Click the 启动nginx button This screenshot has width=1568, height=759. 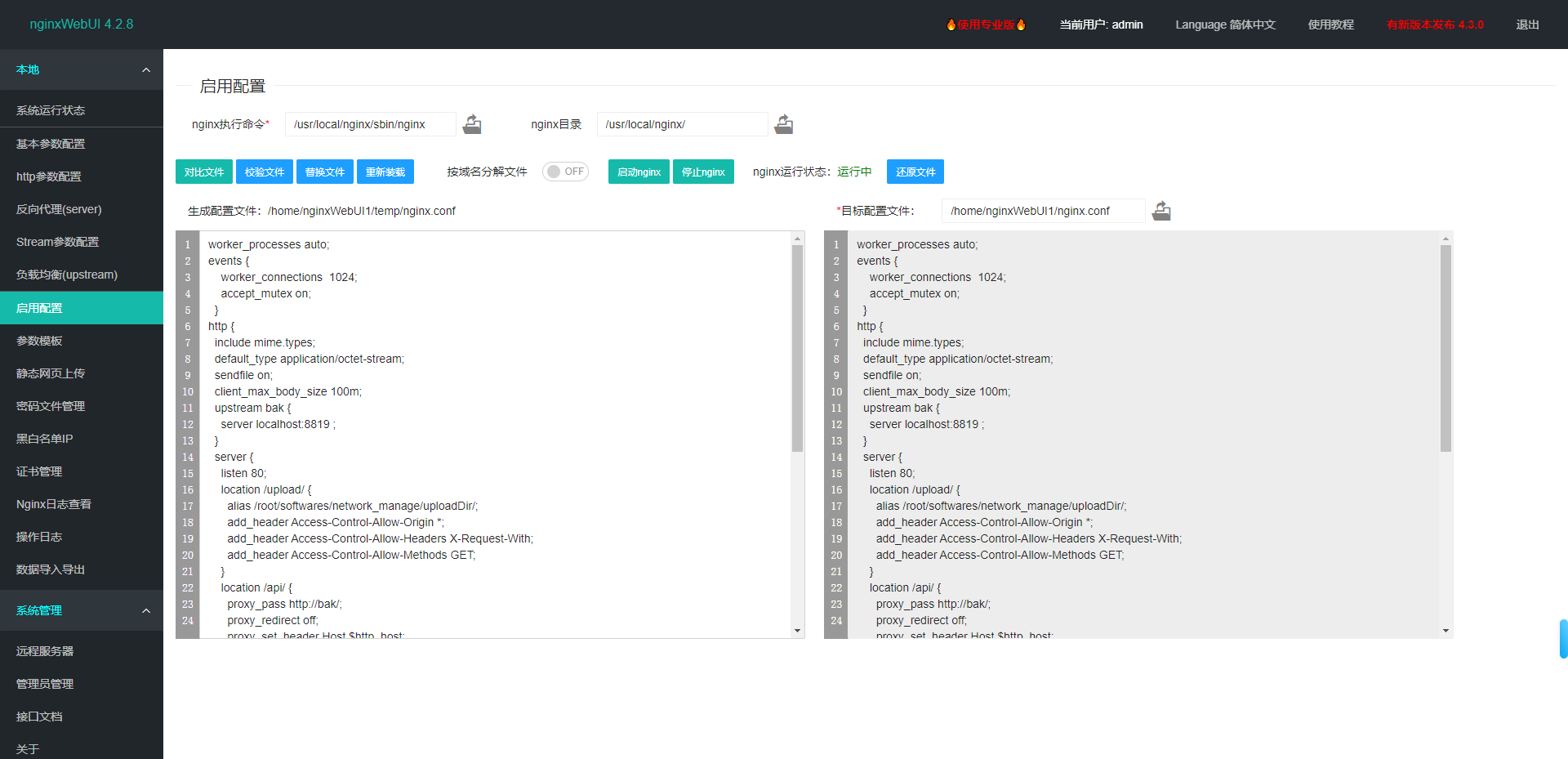coord(639,172)
